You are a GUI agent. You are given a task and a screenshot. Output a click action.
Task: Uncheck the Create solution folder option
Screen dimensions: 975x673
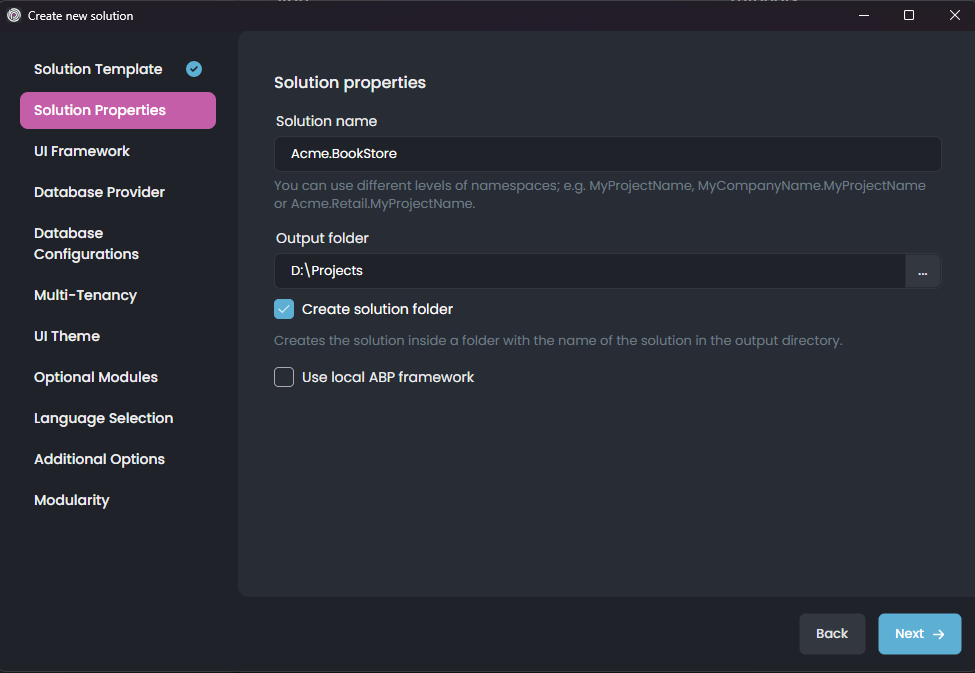tap(283, 309)
